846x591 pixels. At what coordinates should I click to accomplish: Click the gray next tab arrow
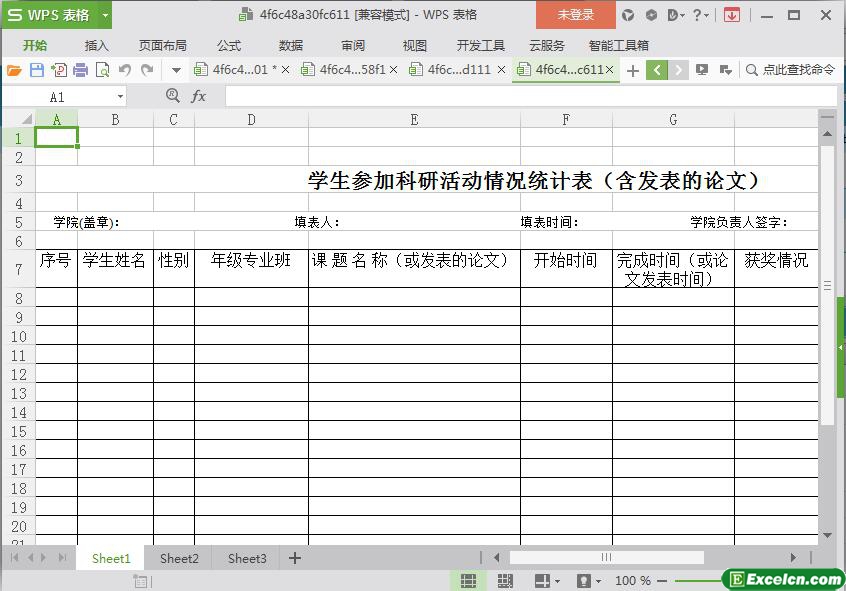(x=678, y=70)
